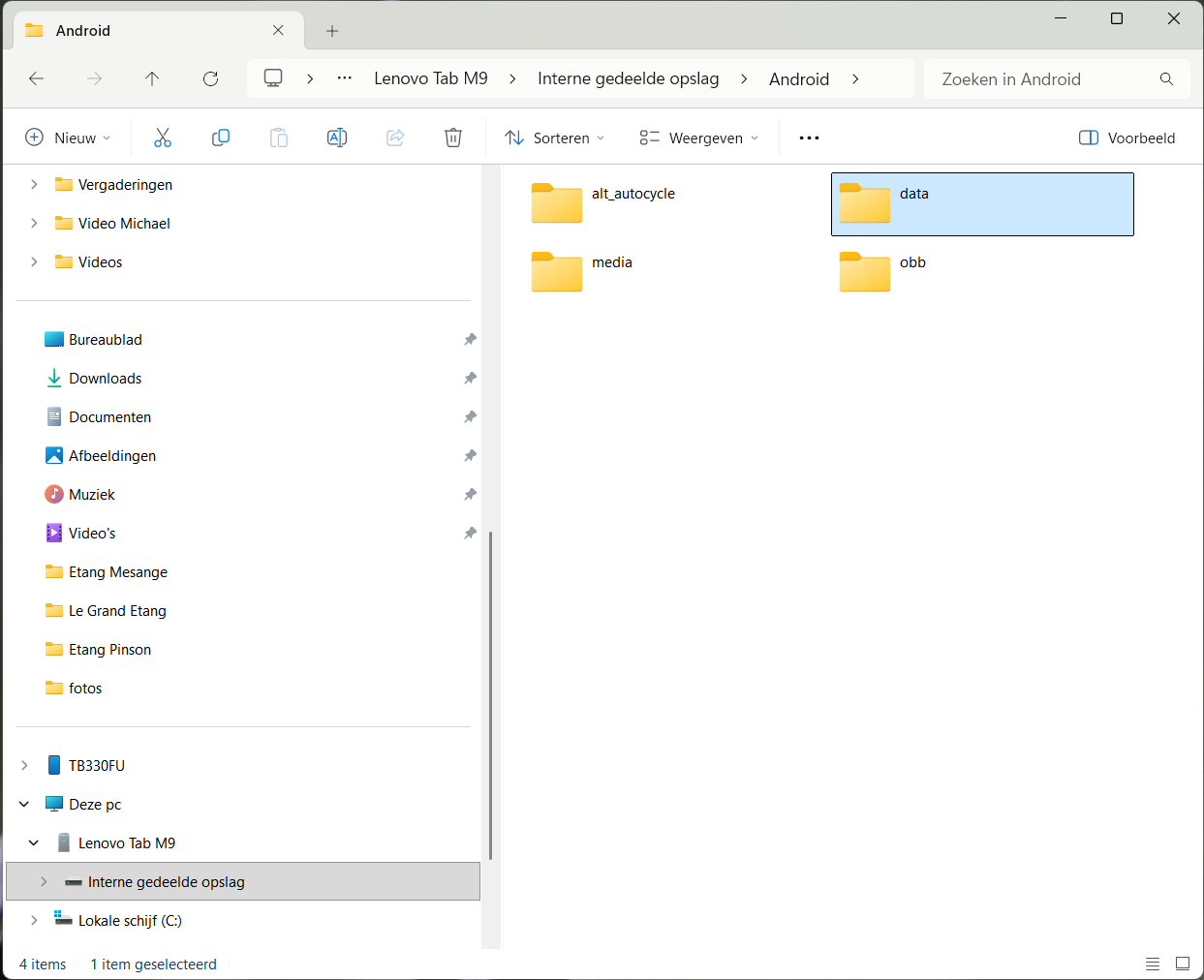Open a new tab with plus button
Screen dimensions: 1204x980
point(332,31)
